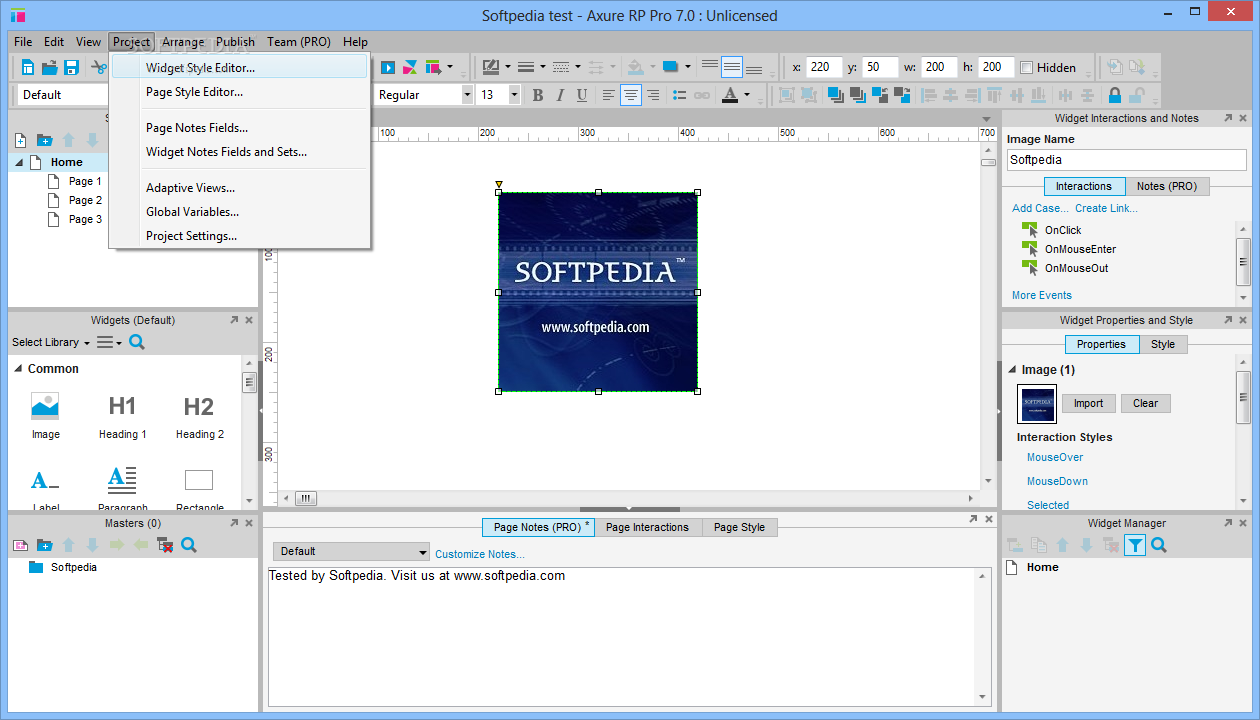Toggle the Widget Manager filter button
This screenshot has width=1260, height=720.
(1135, 545)
